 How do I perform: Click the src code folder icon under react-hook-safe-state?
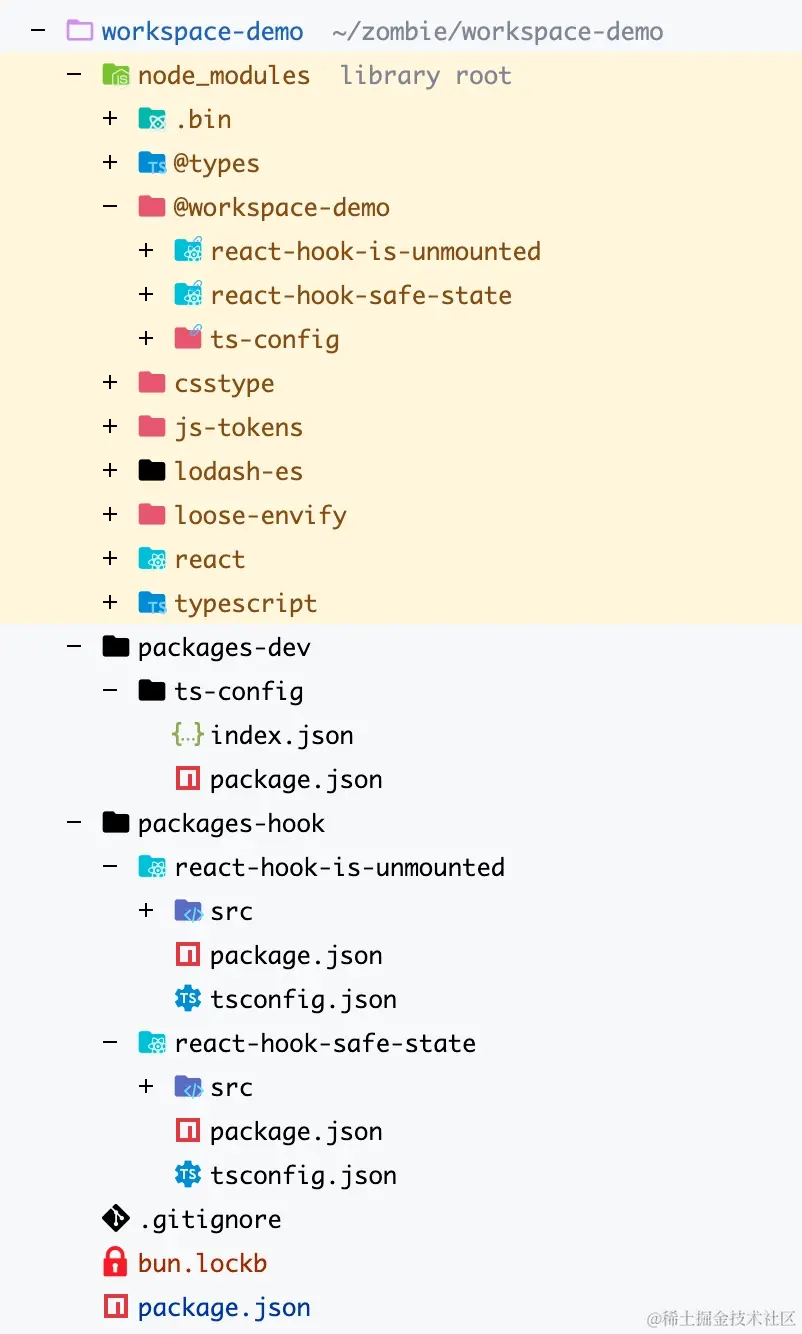(189, 1086)
